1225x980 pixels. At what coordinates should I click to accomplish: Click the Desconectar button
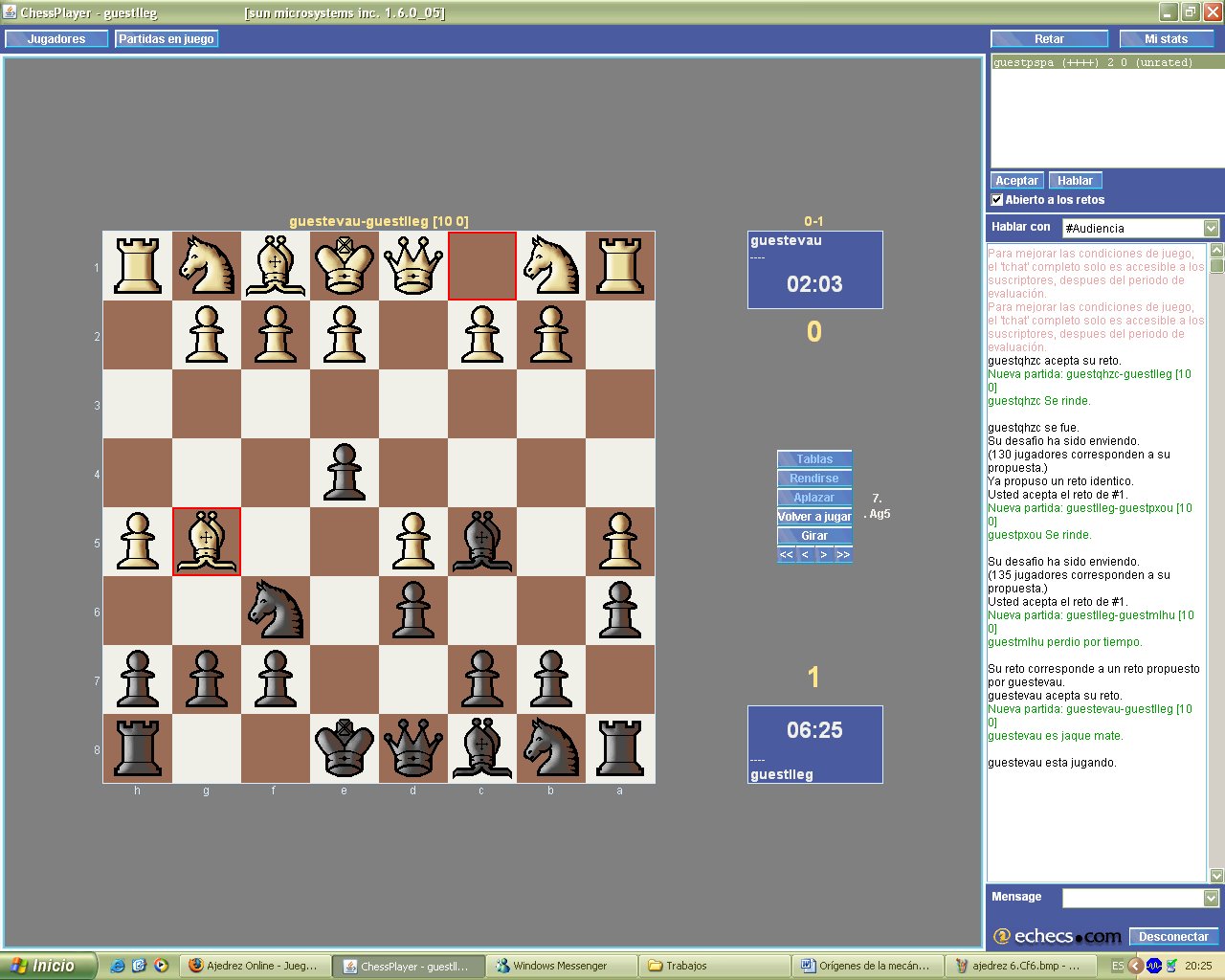(x=1173, y=937)
